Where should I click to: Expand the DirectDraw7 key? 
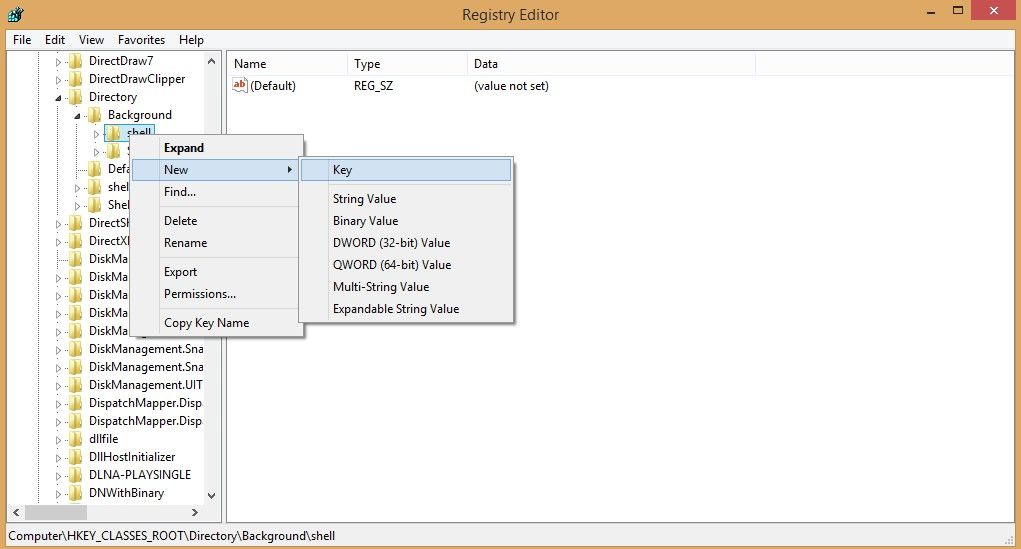(58, 62)
